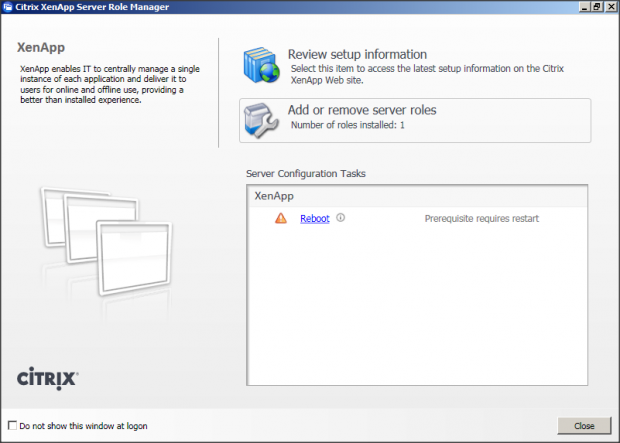Click the Citrix app icon in title bar

8,7
